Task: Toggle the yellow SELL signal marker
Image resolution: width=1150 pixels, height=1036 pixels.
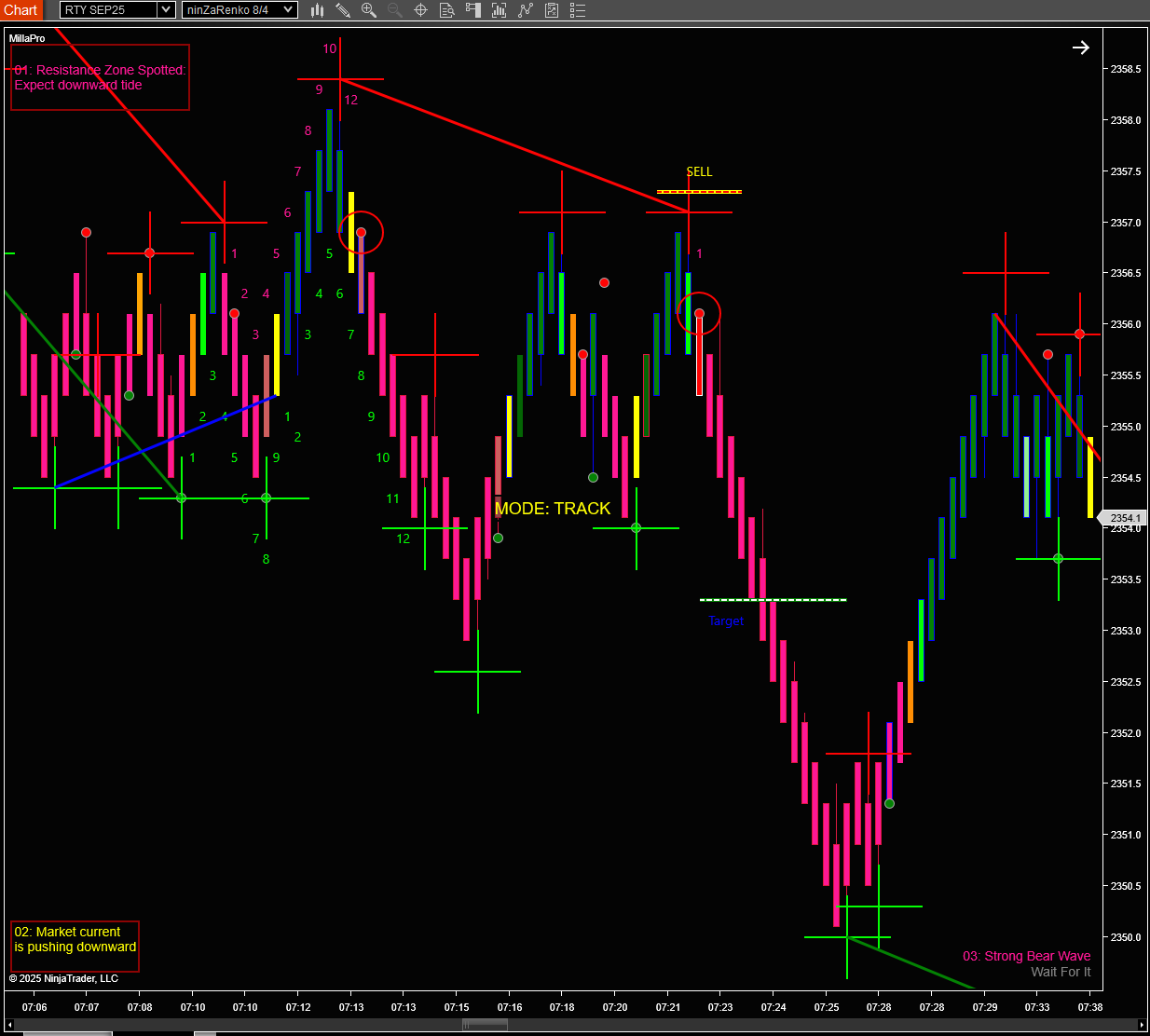Action: 699,179
